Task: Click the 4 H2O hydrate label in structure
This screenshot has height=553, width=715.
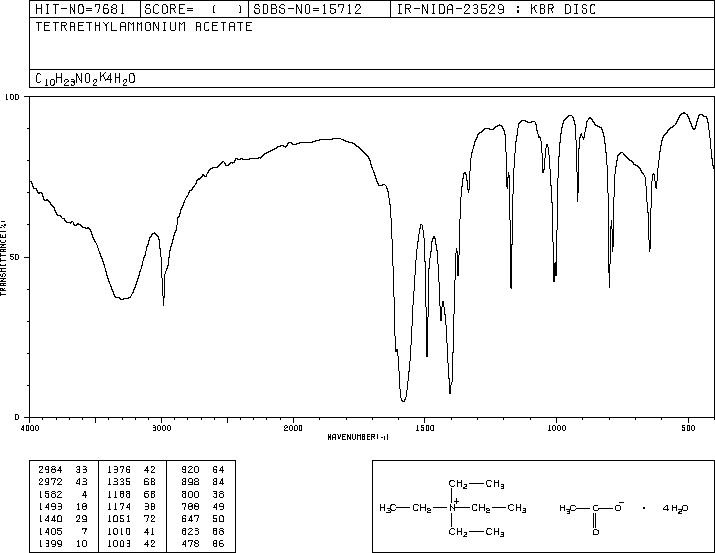Action: pyautogui.click(x=675, y=508)
